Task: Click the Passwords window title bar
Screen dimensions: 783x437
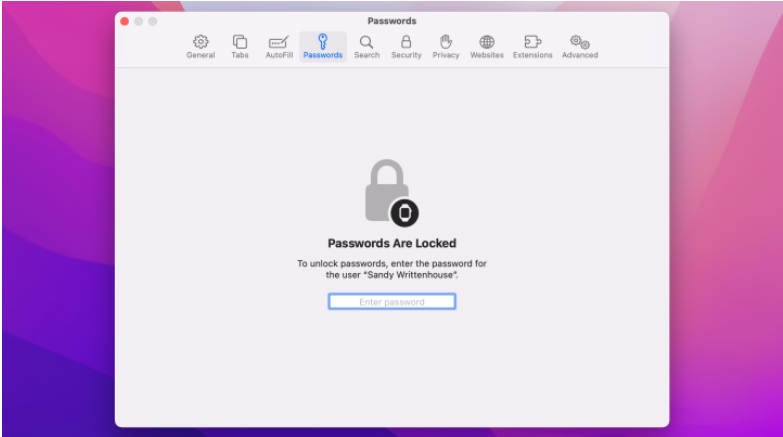Action: [392, 21]
